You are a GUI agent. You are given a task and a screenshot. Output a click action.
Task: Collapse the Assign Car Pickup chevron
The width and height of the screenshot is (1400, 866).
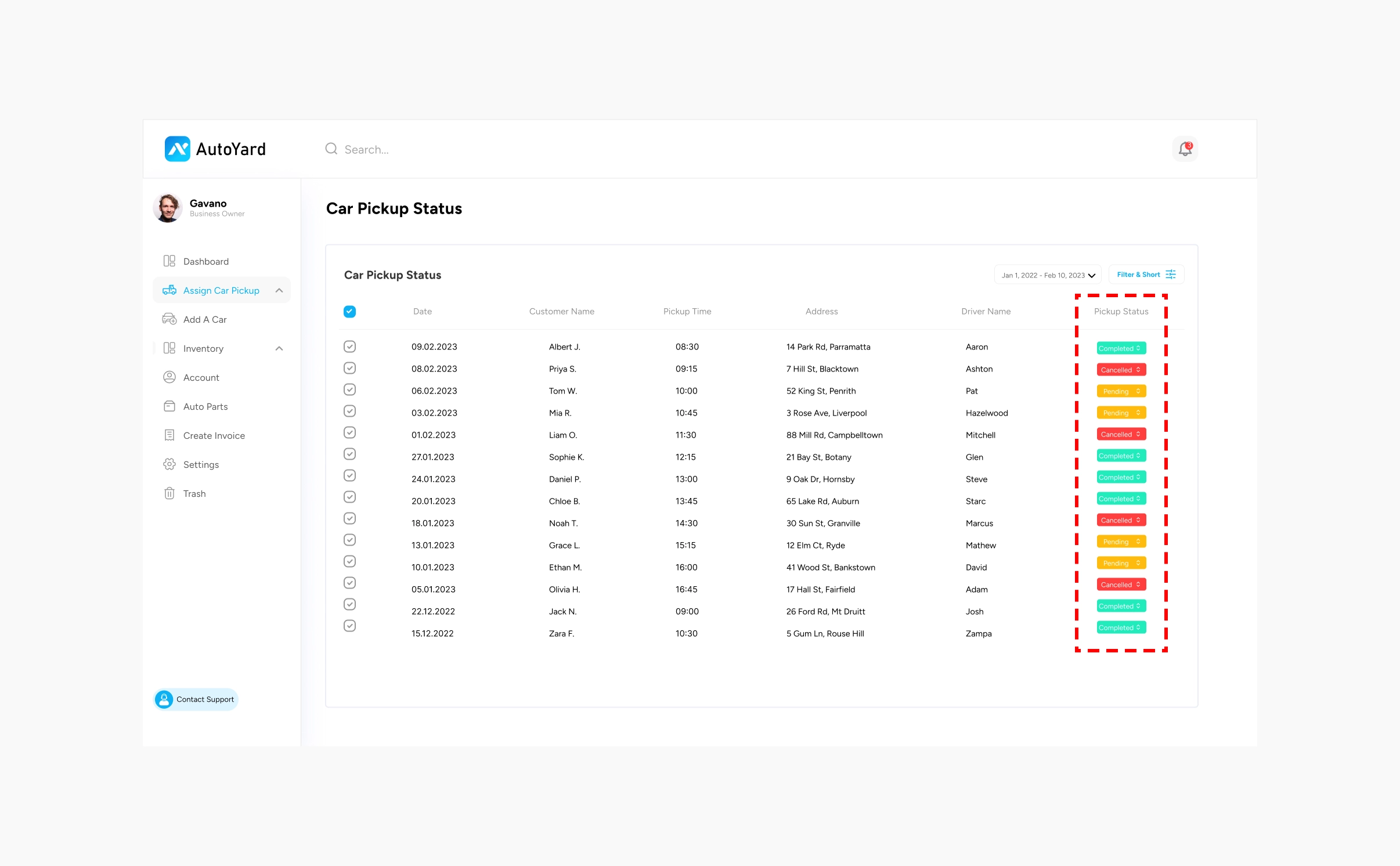[x=279, y=290]
